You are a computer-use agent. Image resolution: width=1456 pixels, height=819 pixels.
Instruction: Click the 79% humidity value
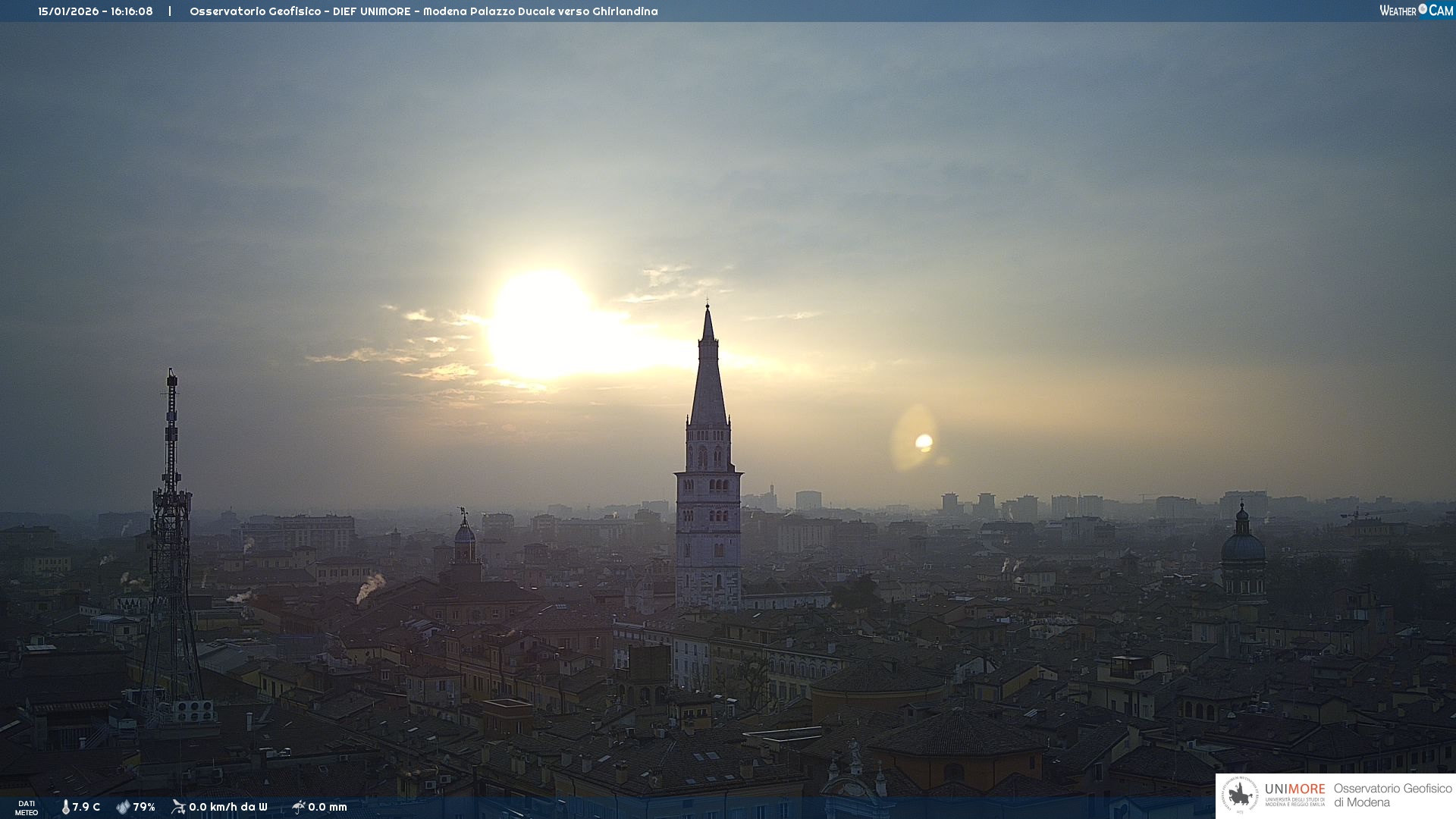point(144,807)
